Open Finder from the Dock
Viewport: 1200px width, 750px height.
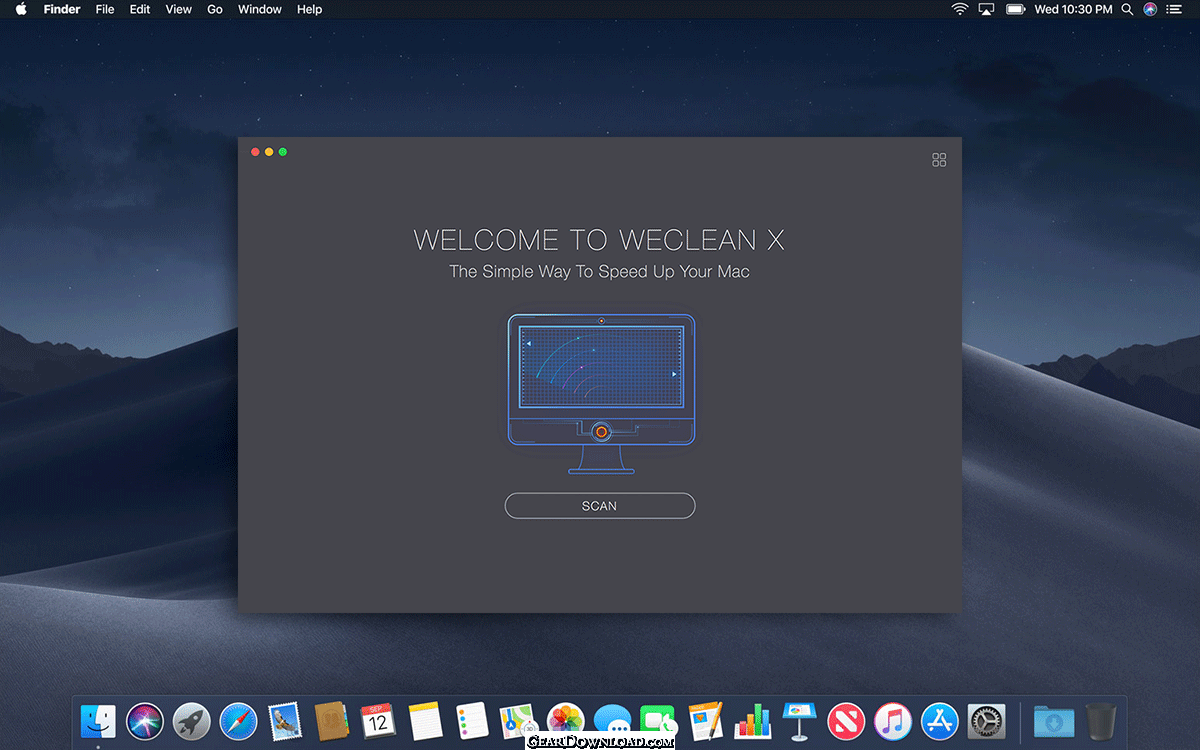click(98, 720)
